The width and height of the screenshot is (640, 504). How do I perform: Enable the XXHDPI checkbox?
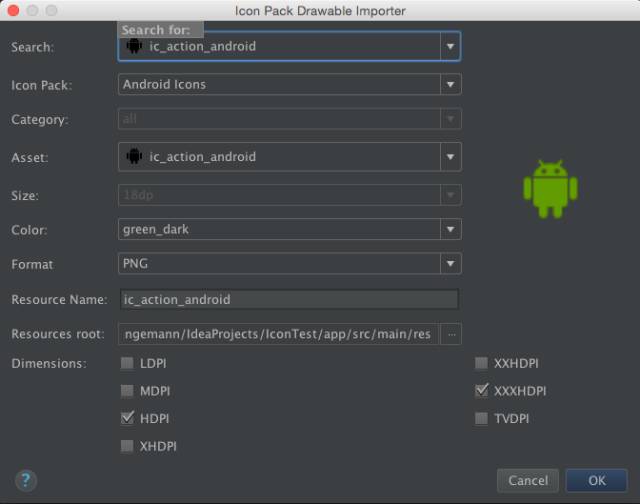[x=481, y=363]
